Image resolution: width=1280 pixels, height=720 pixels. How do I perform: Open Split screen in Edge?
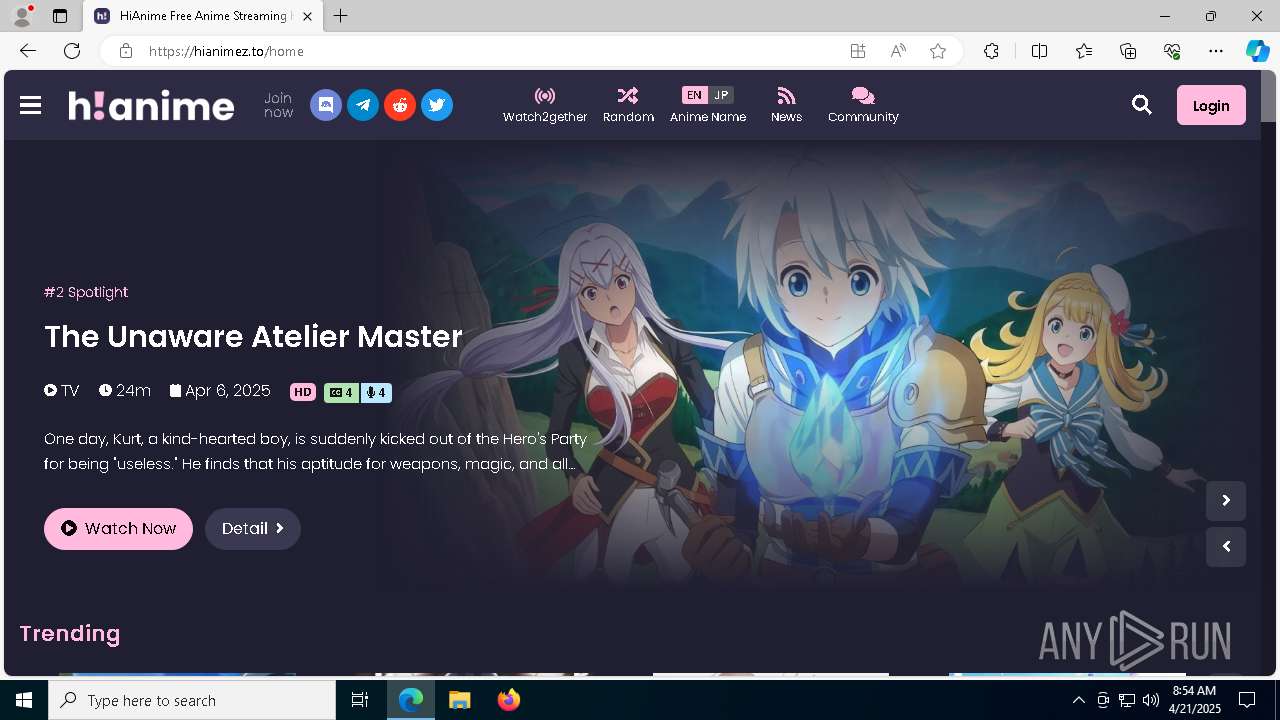click(1039, 51)
